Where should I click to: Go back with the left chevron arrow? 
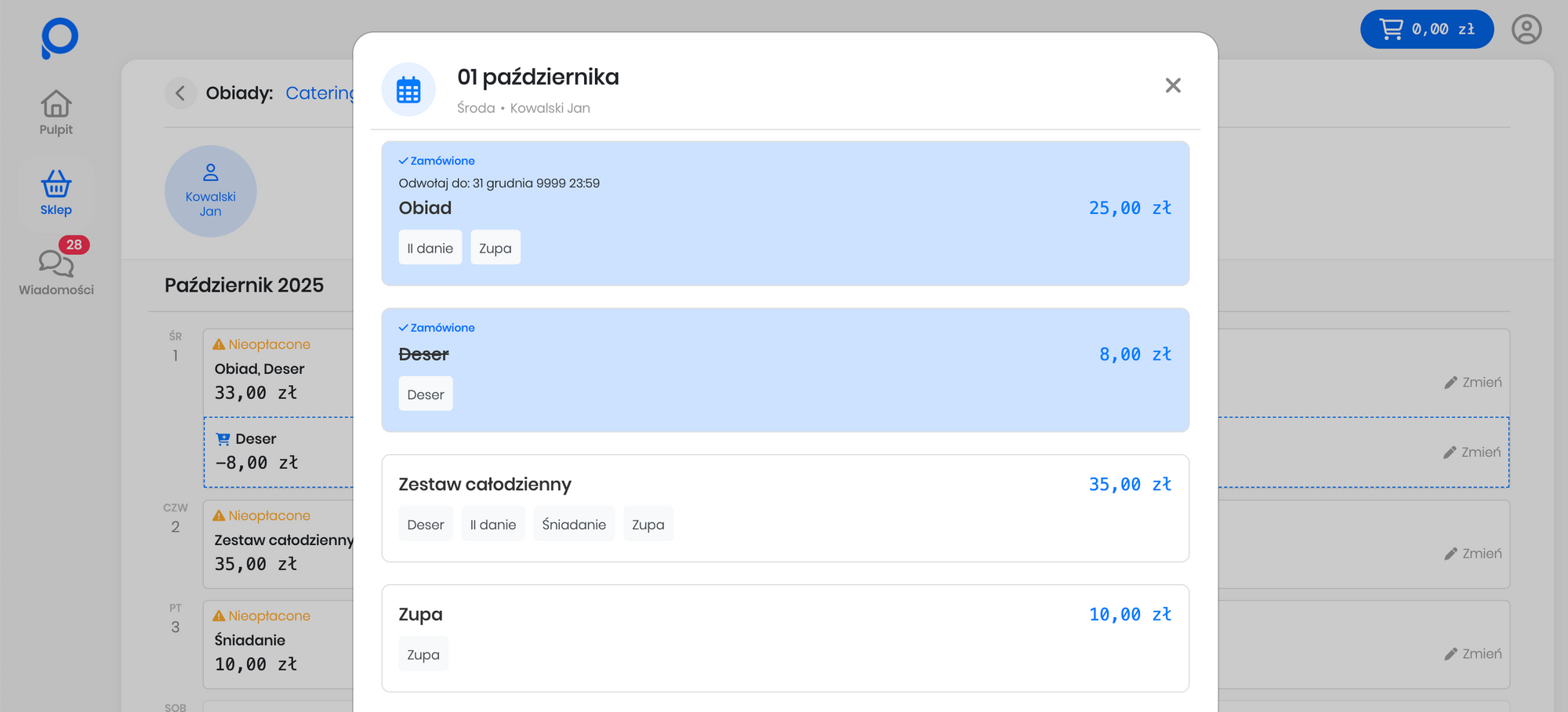pyautogui.click(x=180, y=93)
